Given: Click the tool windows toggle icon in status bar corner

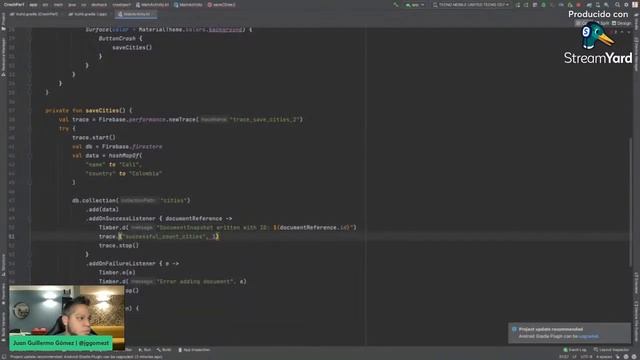Looking at the screenshot, I should pos(3,357).
